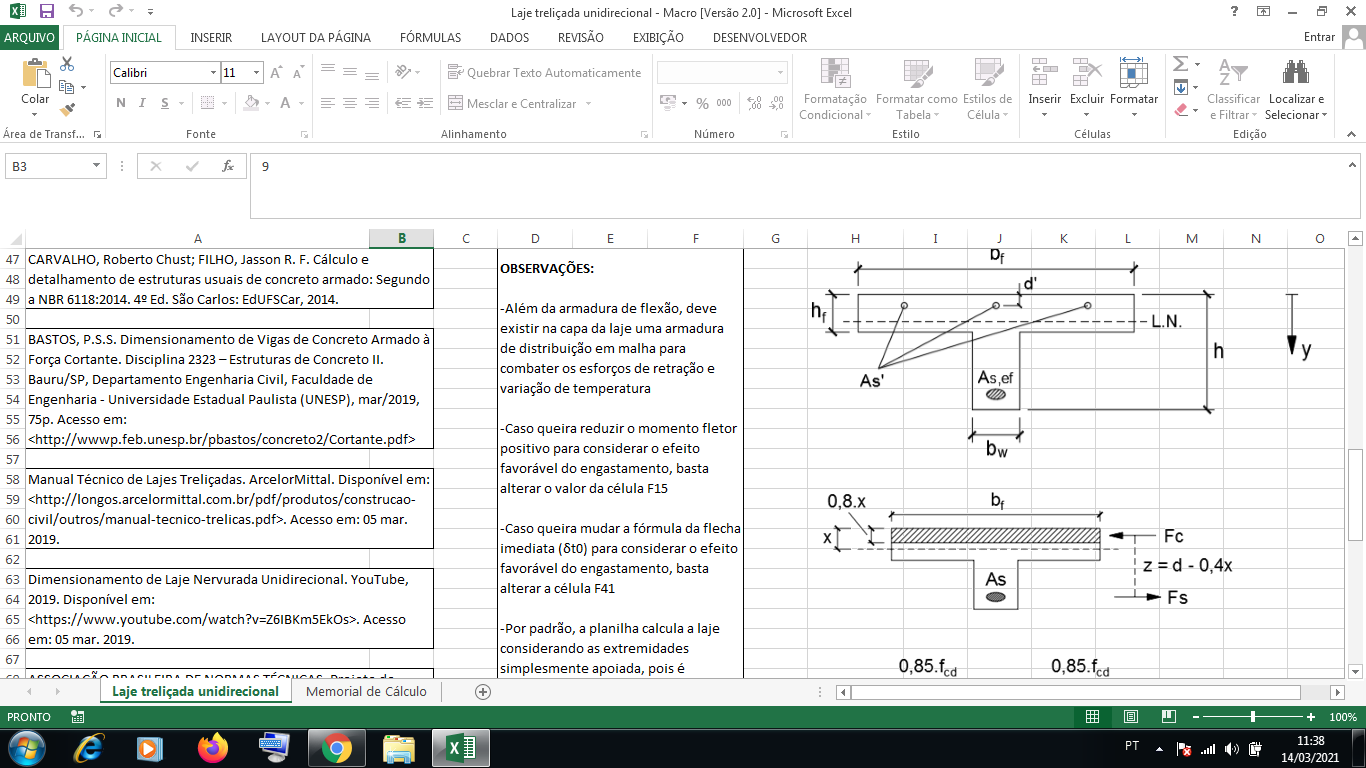Apply font color A swatch

[x=286, y=103]
